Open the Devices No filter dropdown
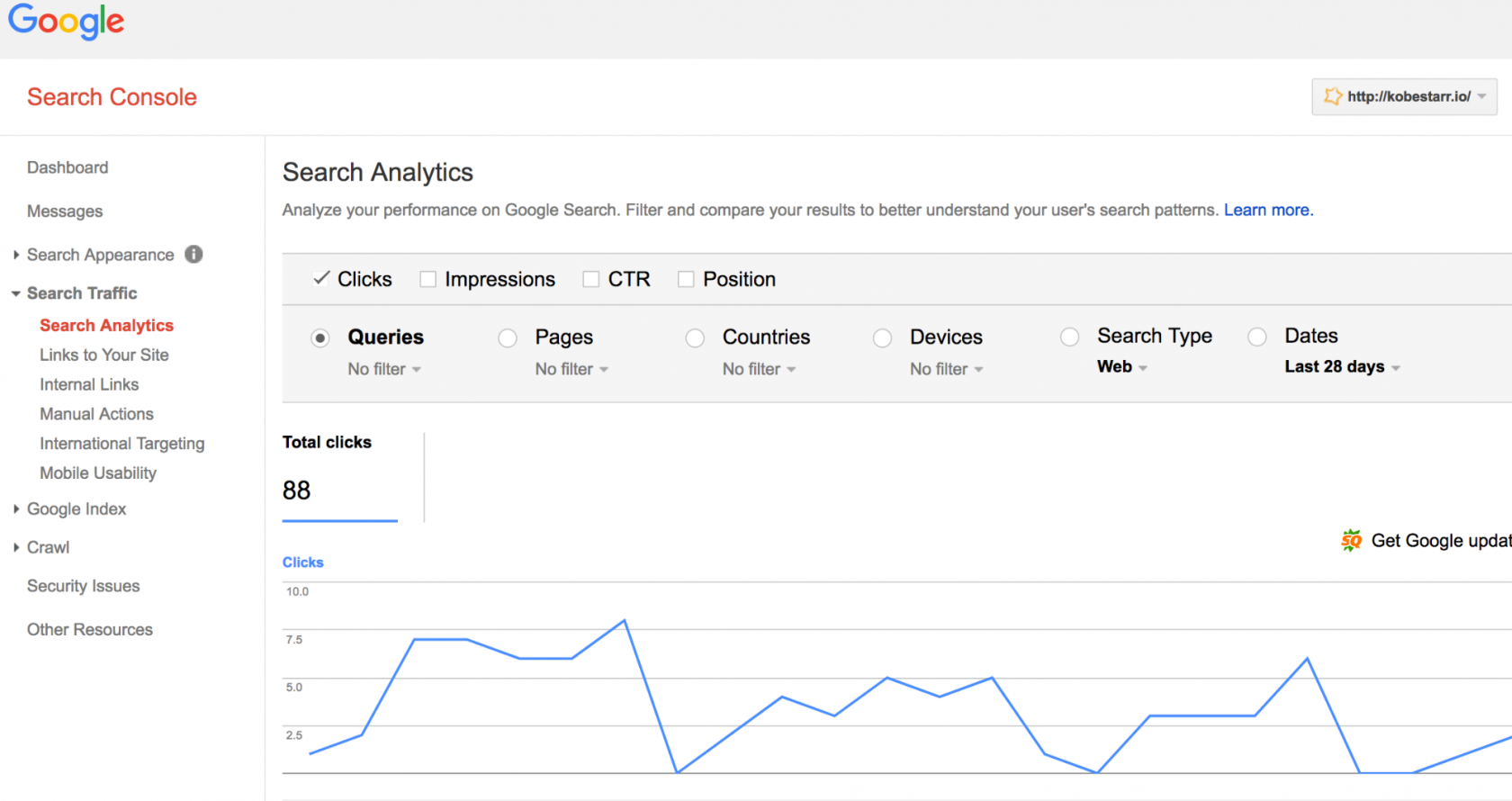Image resolution: width=1512 pixels, height=801 pixels. [x=947, y=369]
